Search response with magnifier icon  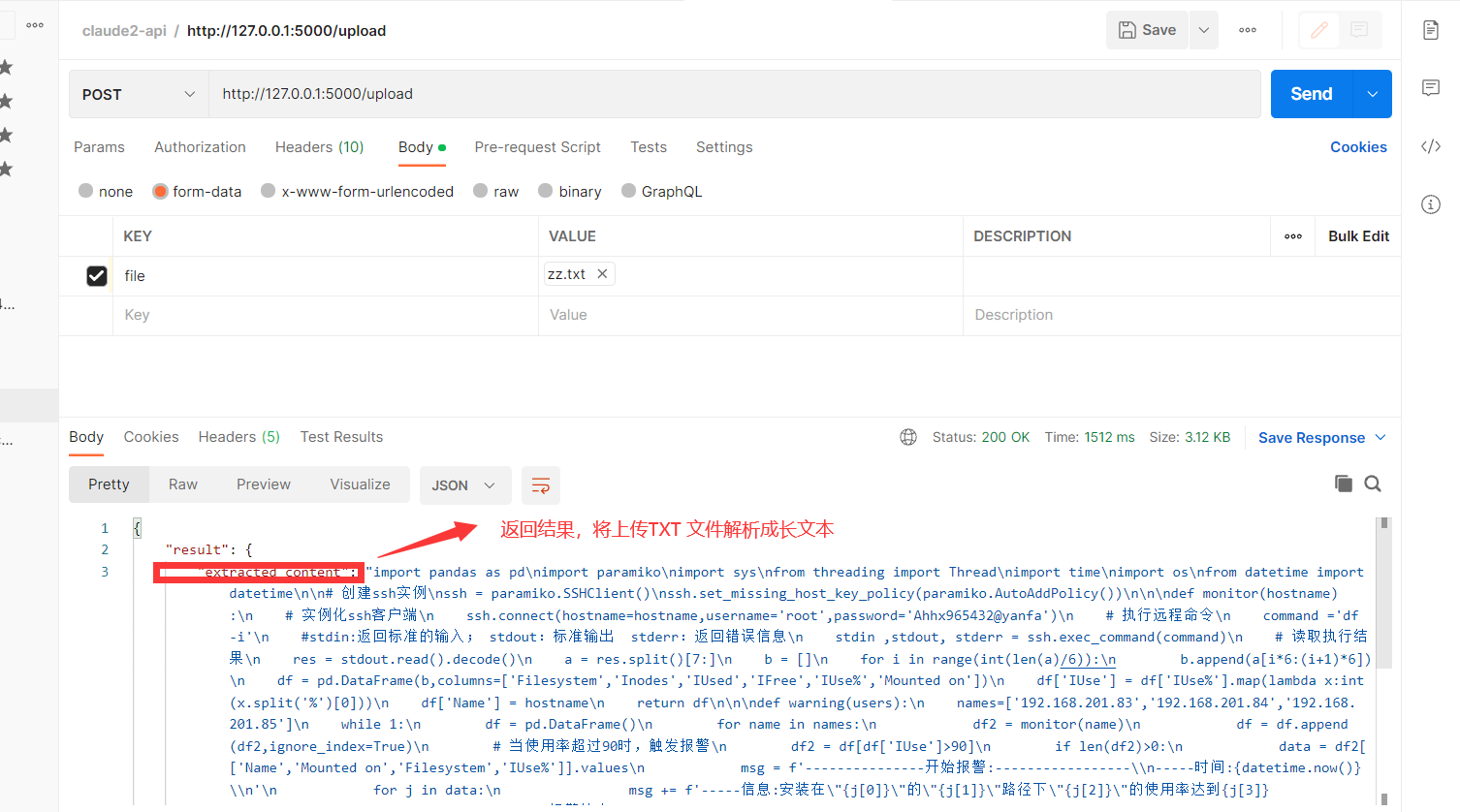1373,484
